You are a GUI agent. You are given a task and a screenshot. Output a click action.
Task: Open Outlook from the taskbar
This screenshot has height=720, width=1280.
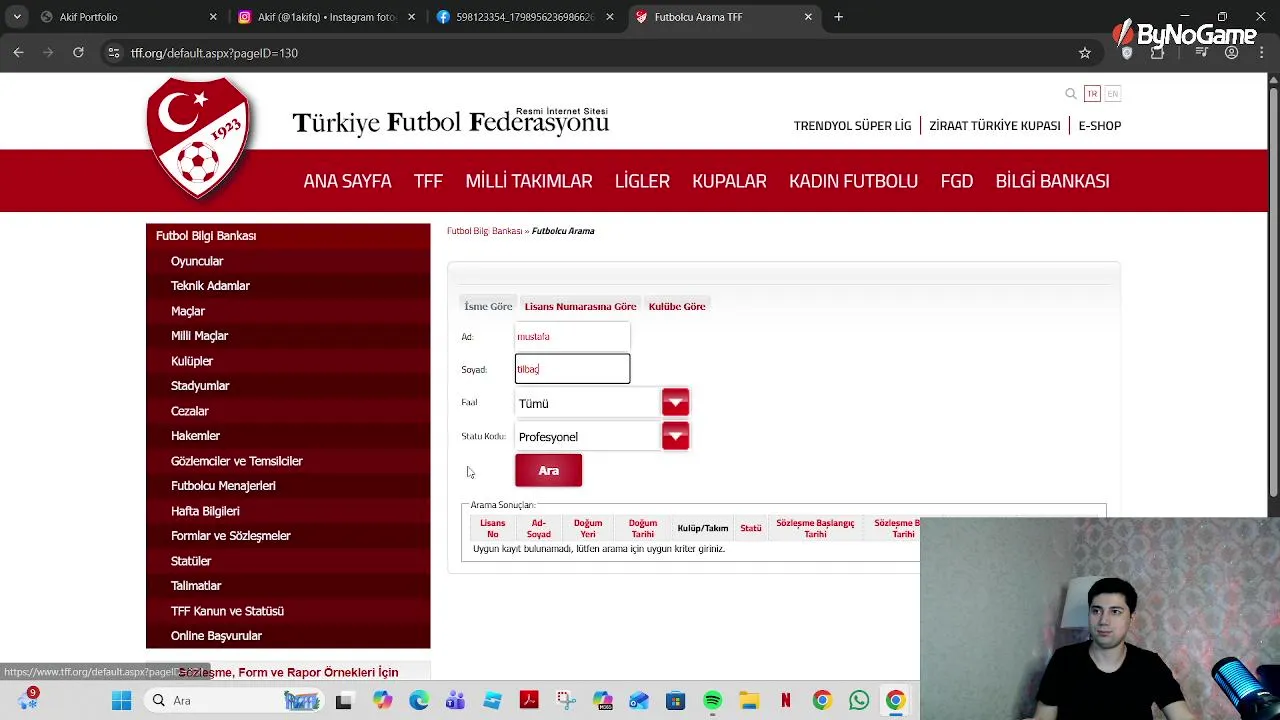point(639,701)
